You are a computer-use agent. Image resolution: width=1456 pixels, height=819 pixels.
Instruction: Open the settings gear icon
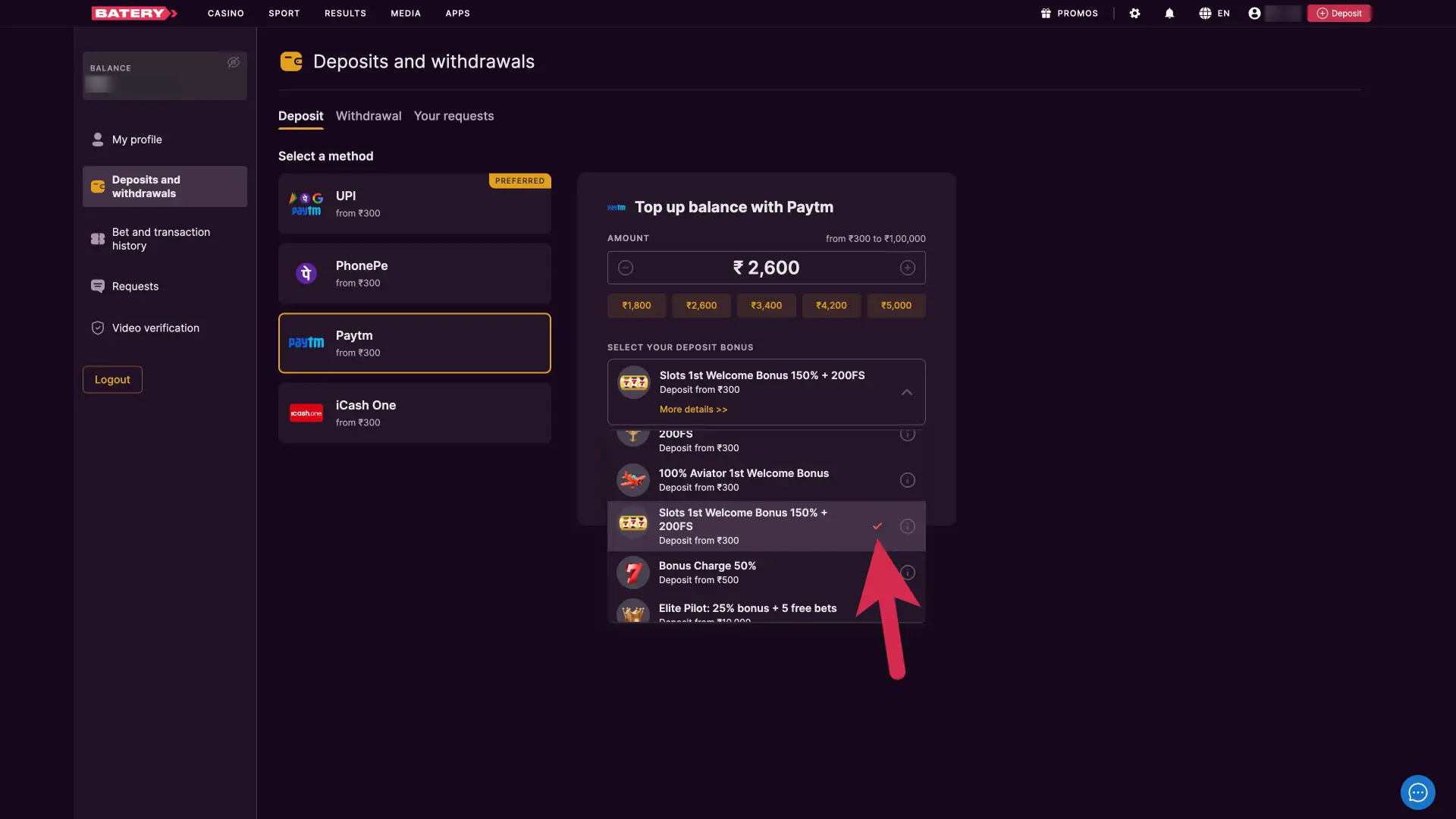1134,13
